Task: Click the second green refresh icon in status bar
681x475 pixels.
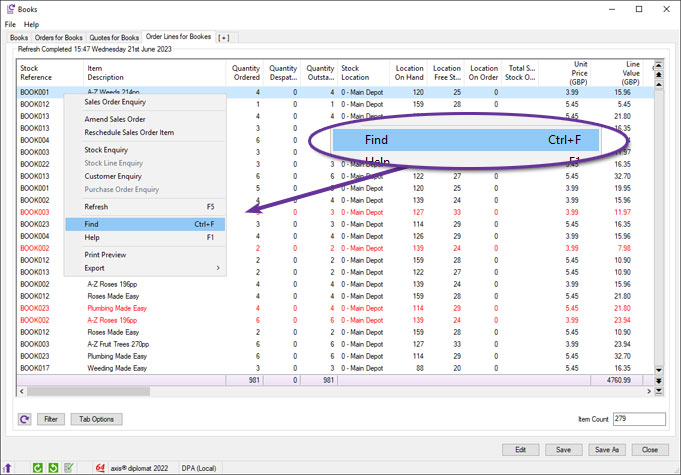Action: pos(53,467)
